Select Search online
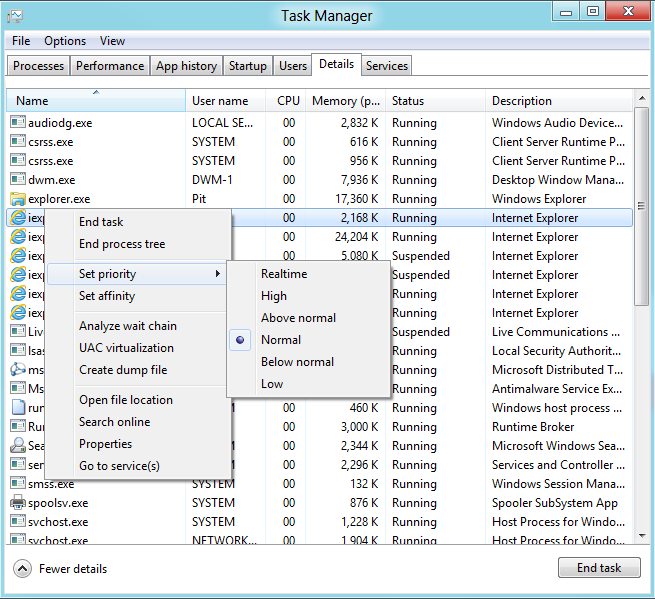 pos(114,422)
